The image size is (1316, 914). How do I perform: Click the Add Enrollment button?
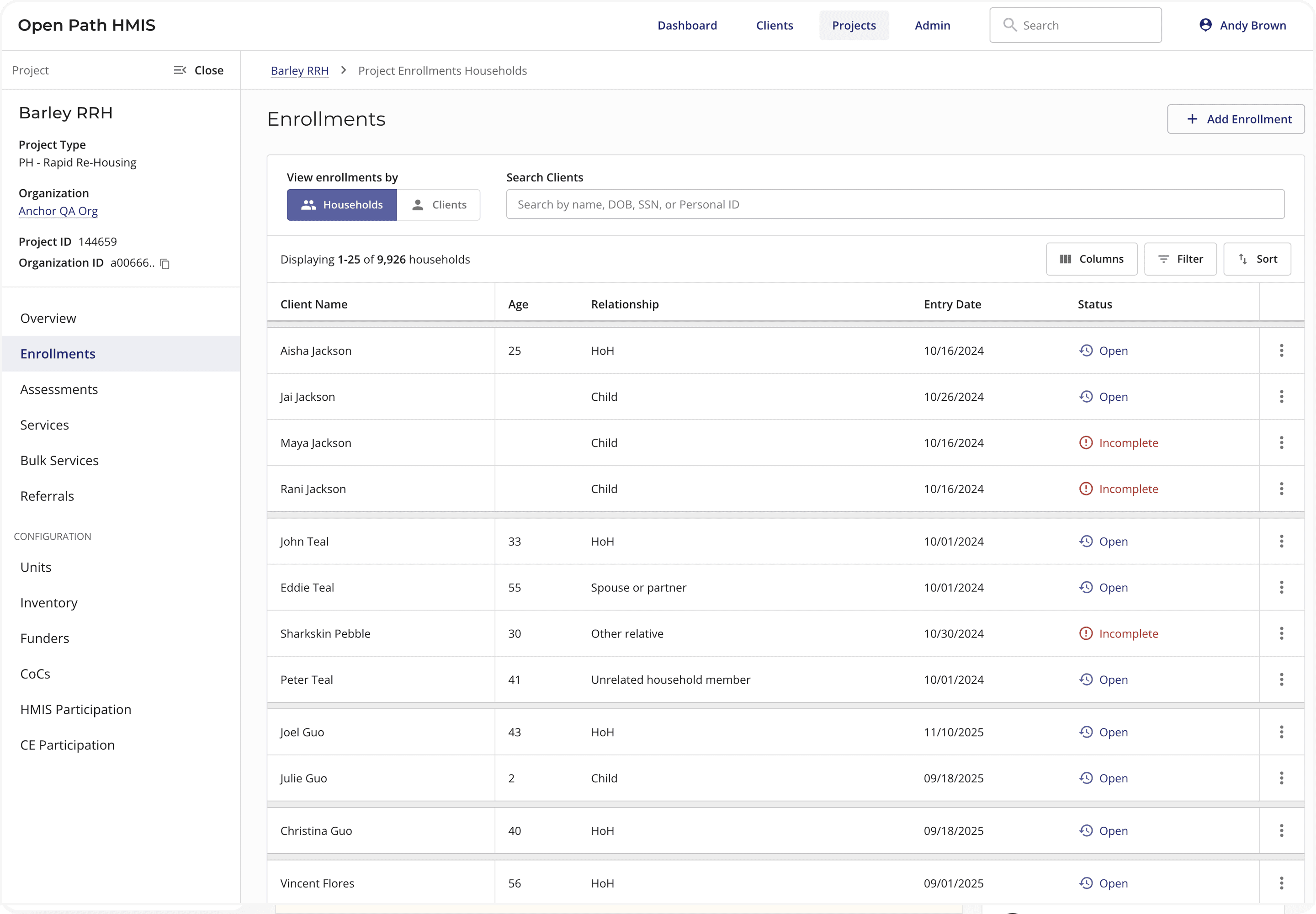(1236, 118)
